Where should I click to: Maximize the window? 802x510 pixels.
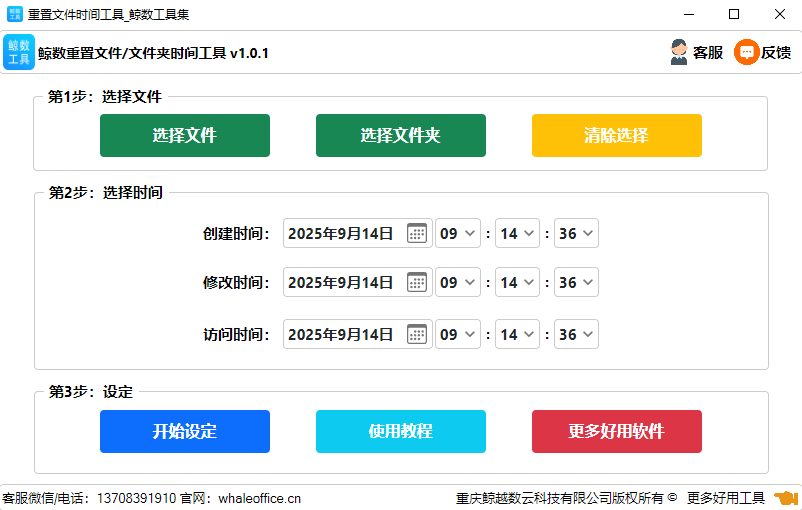tap(734, 14)
